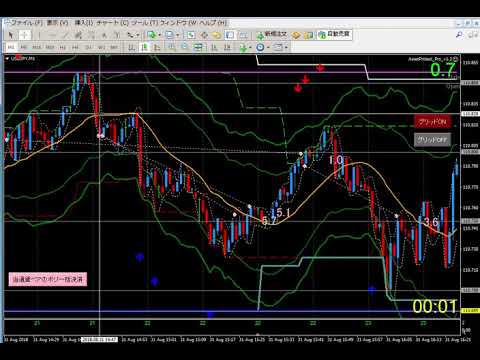Viewport: 480px width, 360px height.
Task: Click the search magnifier icon
Action: [459, 35]
